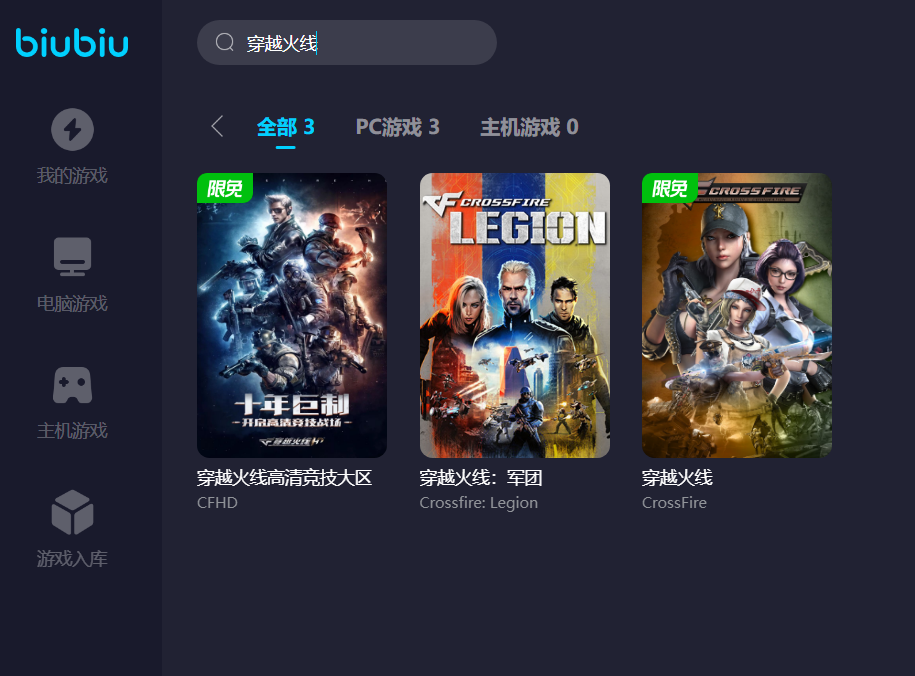Click the search magnifier icon
The height and width of the screenshot is (676, 915).
[225, 42]
